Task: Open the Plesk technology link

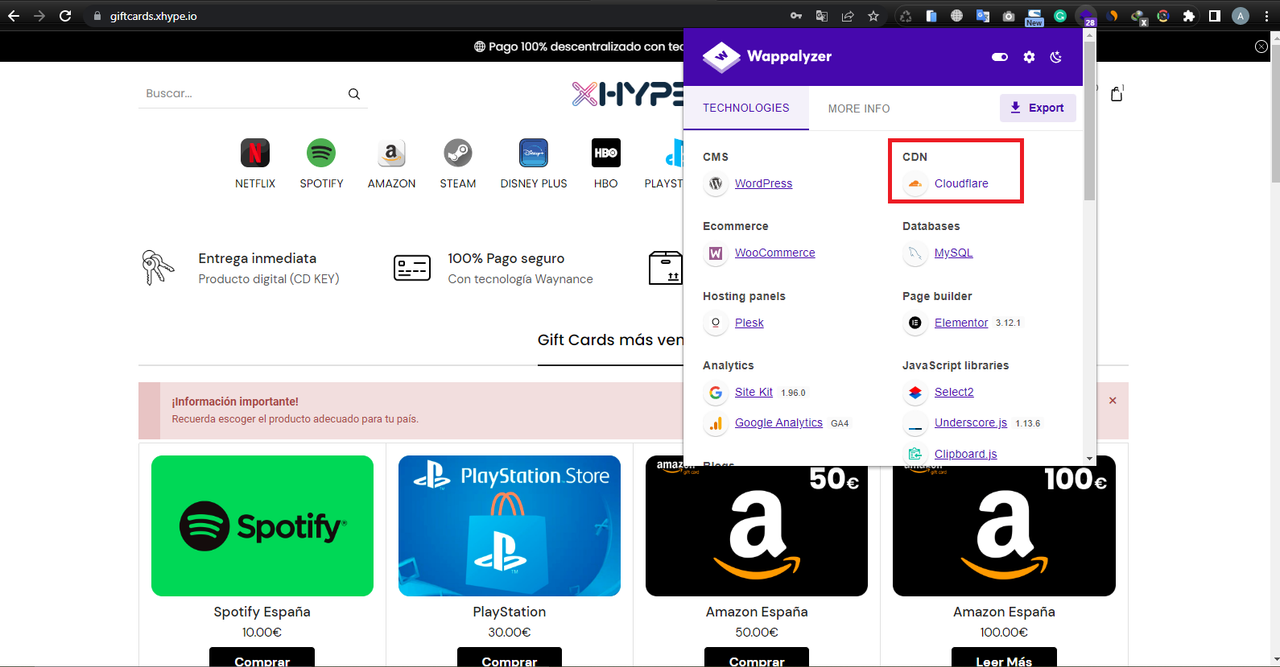Action: [x=749, y=323]
